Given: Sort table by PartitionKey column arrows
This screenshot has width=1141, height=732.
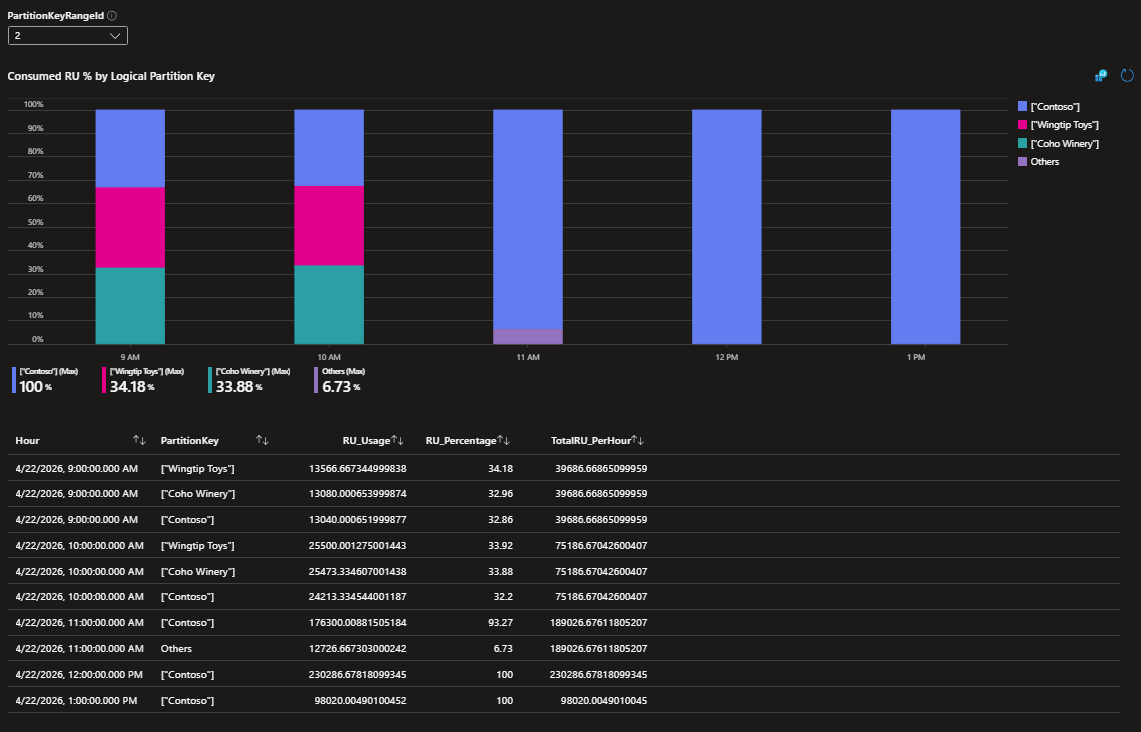Looking at the screenshot, I should 262,440.
